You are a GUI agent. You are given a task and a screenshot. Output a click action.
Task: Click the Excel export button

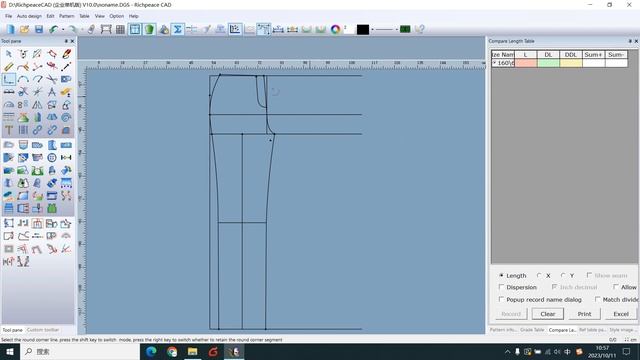621,314
